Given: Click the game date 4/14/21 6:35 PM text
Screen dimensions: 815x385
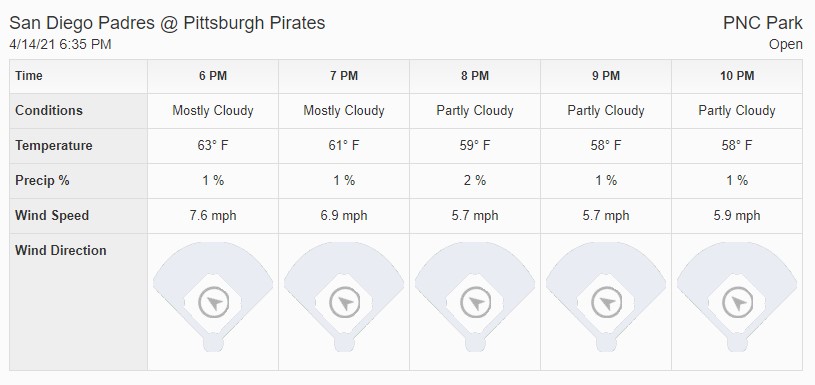Looking at the screenshot, I should 60,44.
